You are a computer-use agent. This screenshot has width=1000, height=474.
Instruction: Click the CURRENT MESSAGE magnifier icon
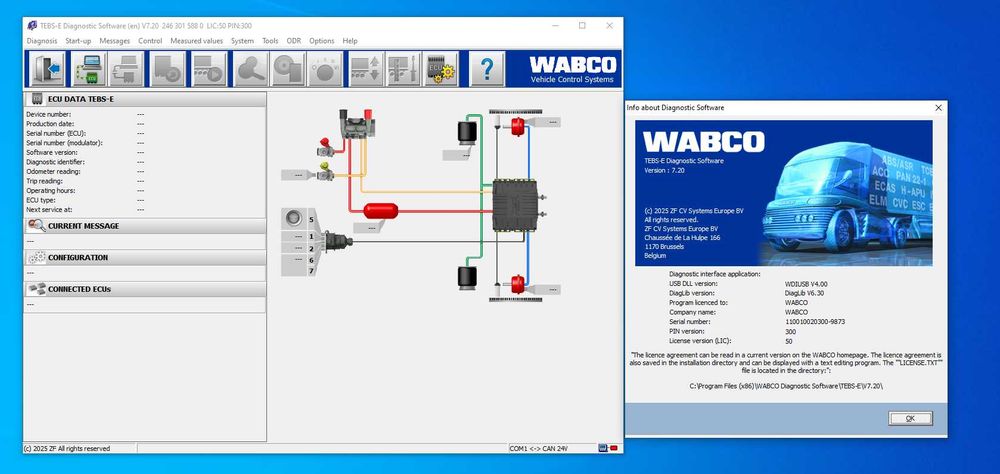[x=37, y=226]
